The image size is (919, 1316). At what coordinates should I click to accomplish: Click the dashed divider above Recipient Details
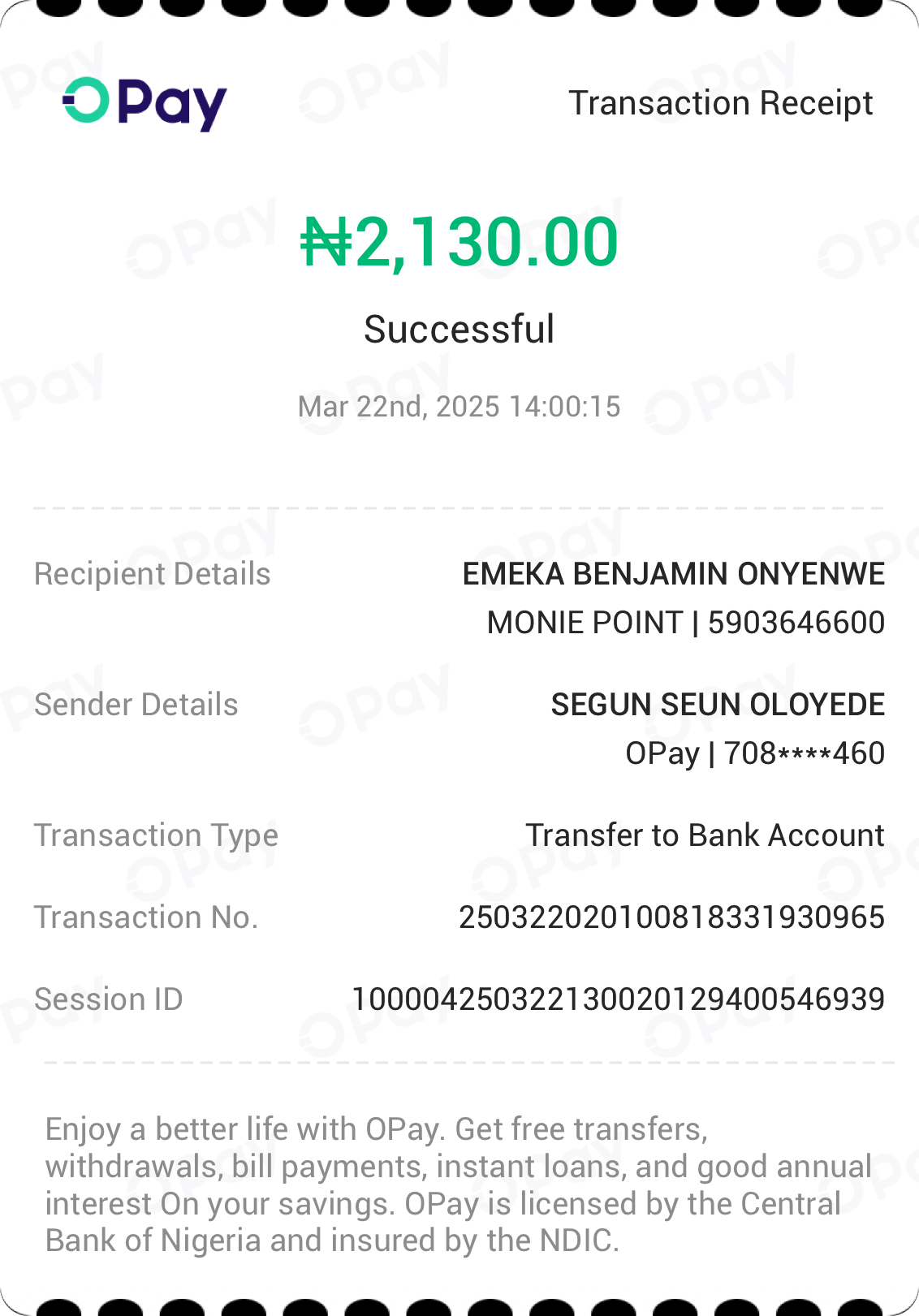tap(459, 508)
